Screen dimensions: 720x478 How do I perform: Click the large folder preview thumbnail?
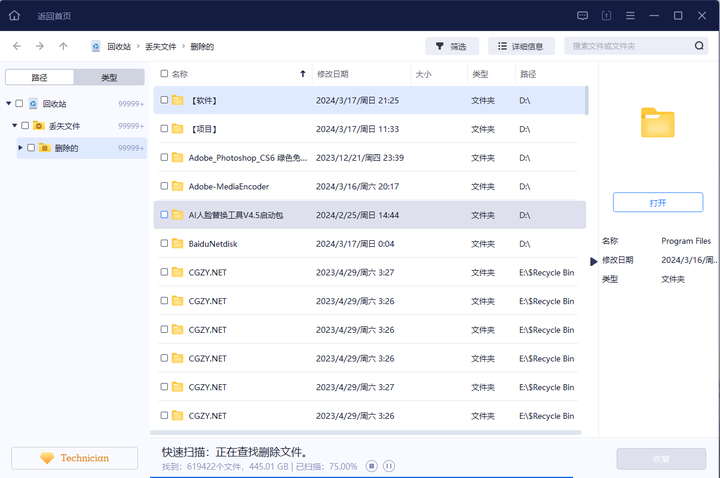click(658, 123)
